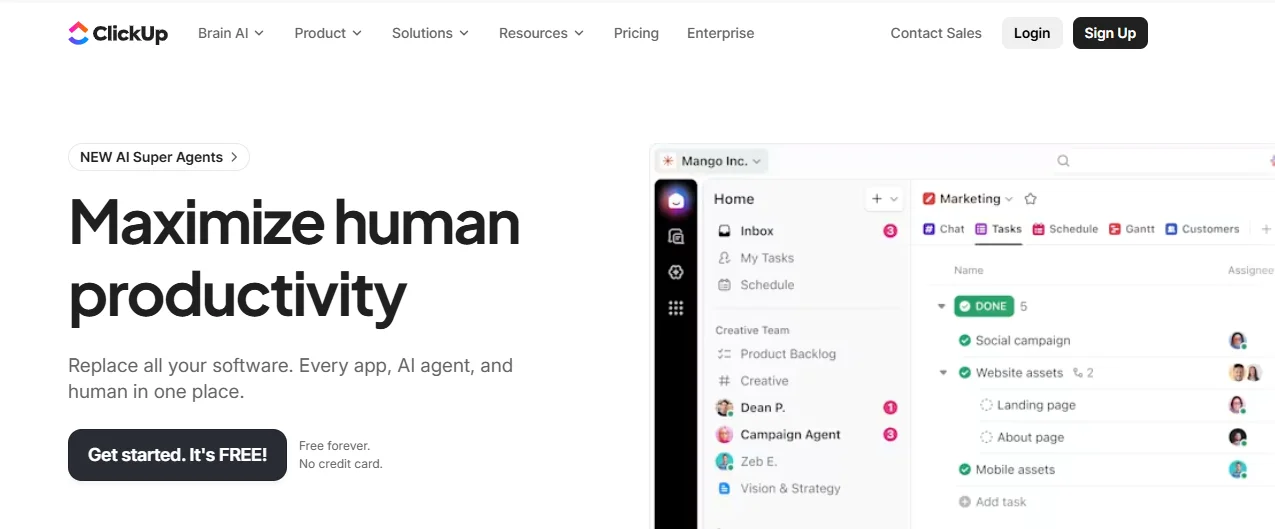Click the hash icon next to Creative

click(725, 381)
